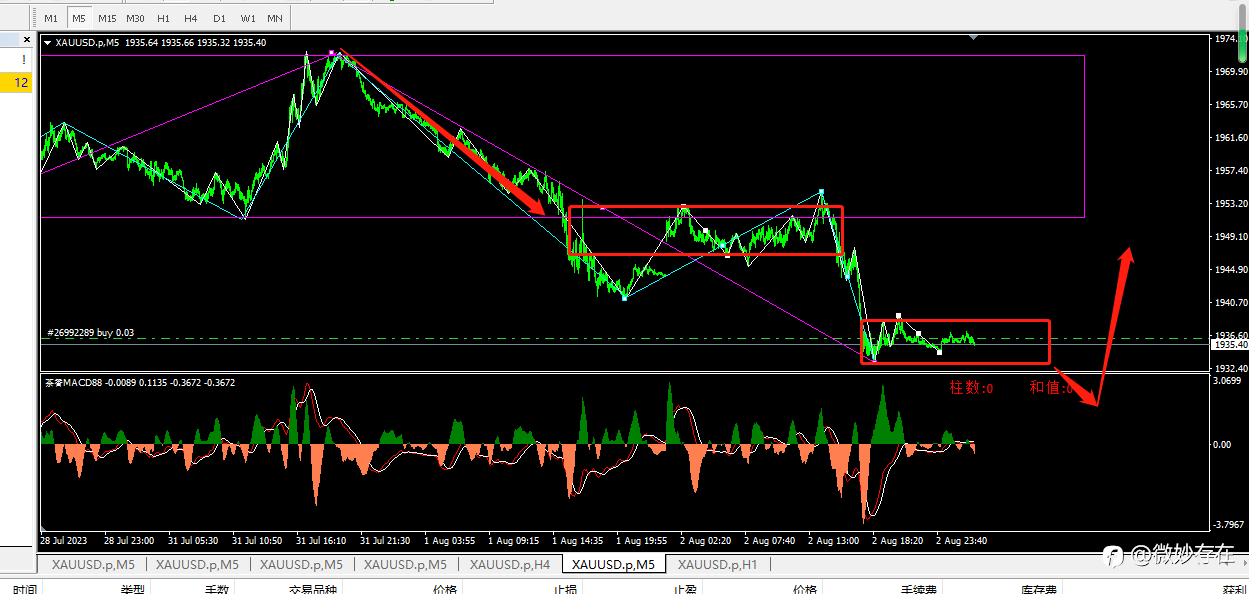Set chart period to H4
The image size is (1249, 594).
click(x=192, y=18)
